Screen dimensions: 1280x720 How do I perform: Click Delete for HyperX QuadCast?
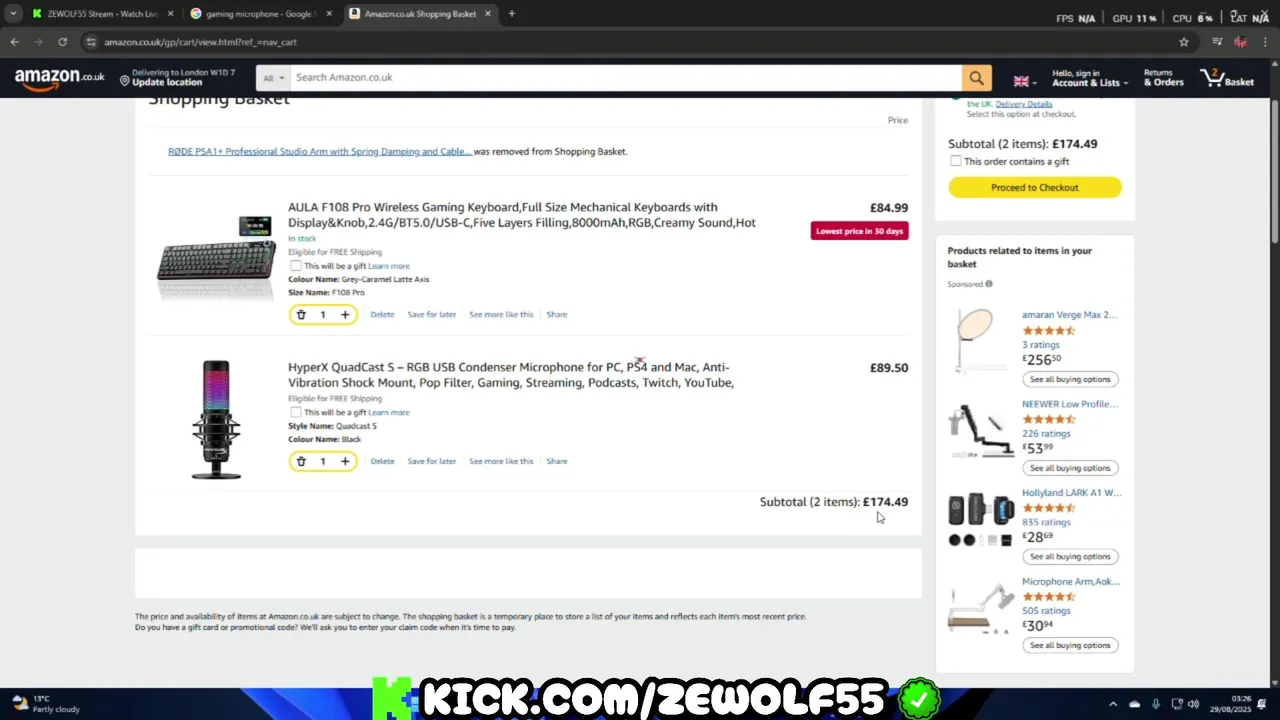(382, 461)
